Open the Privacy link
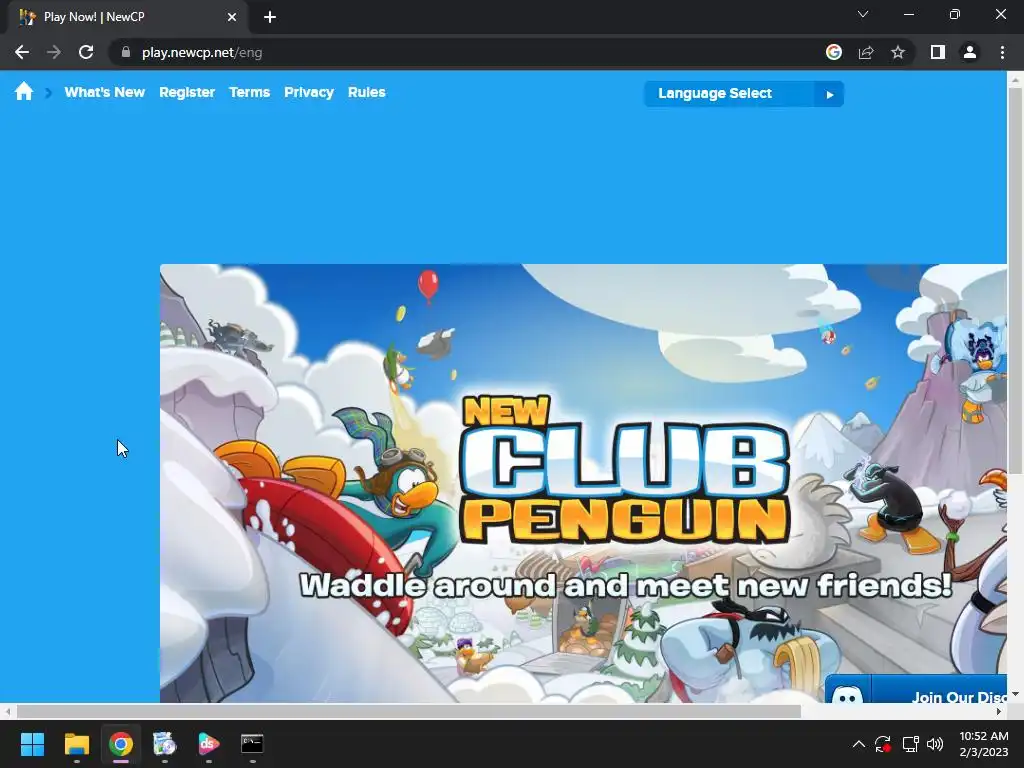 [x=309, y=92]
